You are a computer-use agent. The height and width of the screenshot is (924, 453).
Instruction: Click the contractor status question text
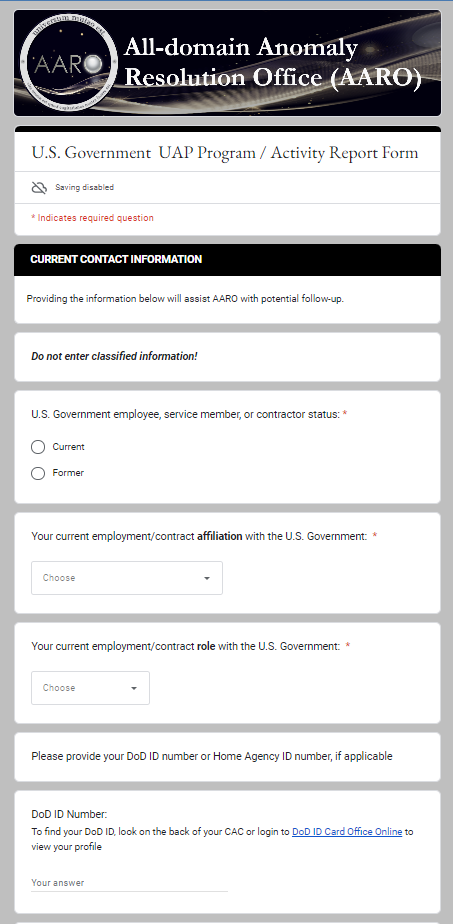click(x=186, y=414)
